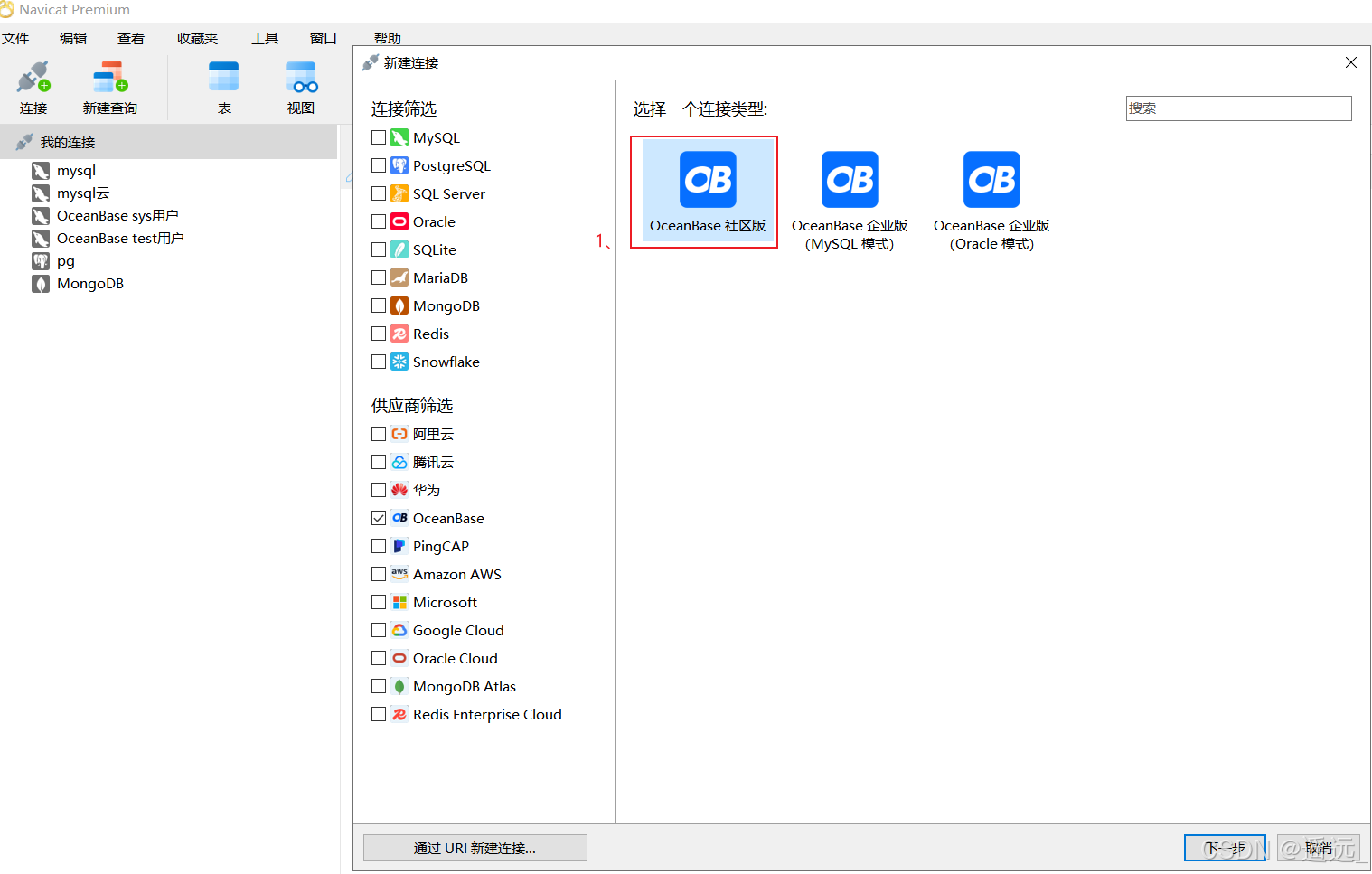Check the PostgreSQL filter checkbox

click(379, 165)
